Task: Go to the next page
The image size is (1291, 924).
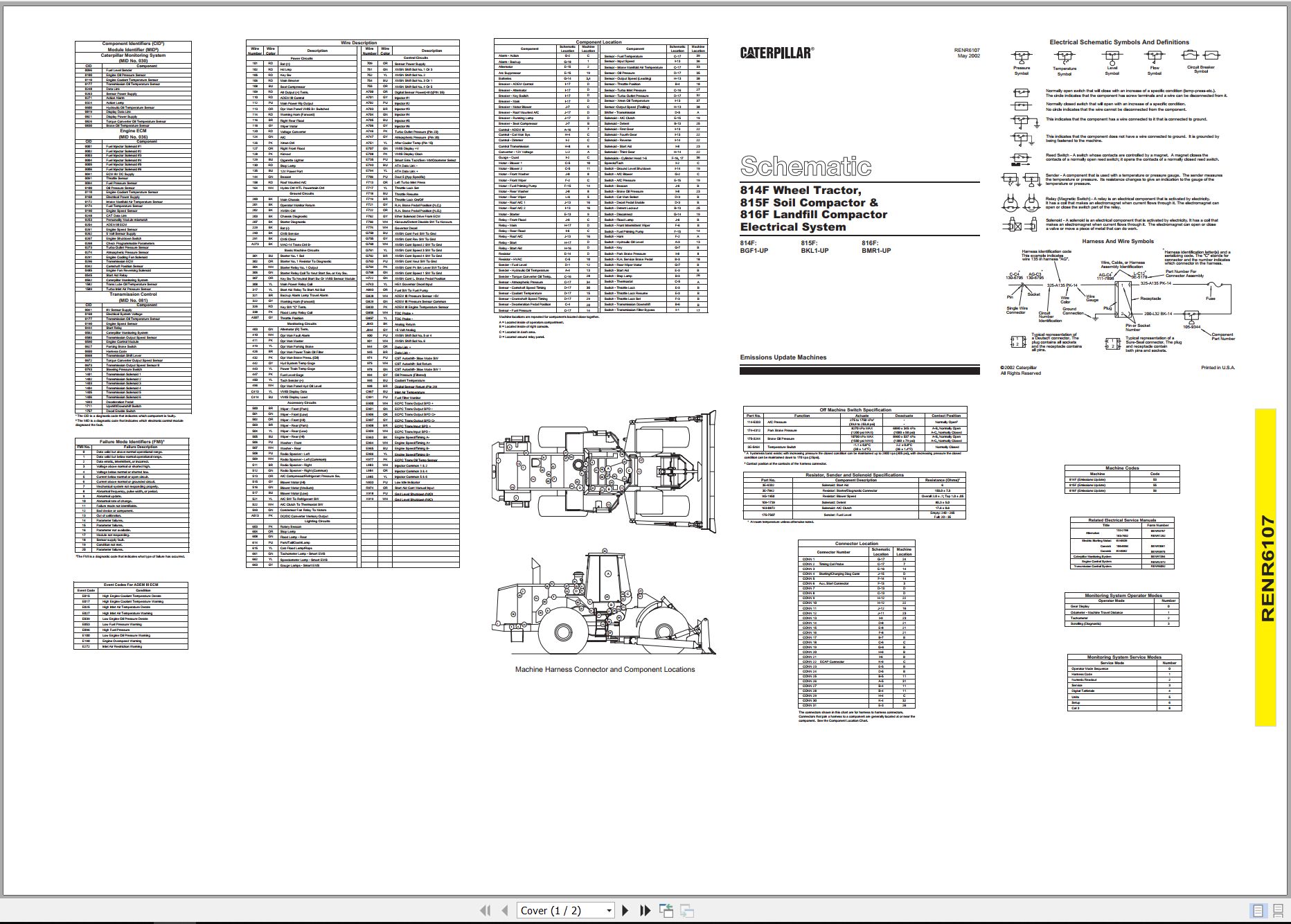Action: (625, 911)
